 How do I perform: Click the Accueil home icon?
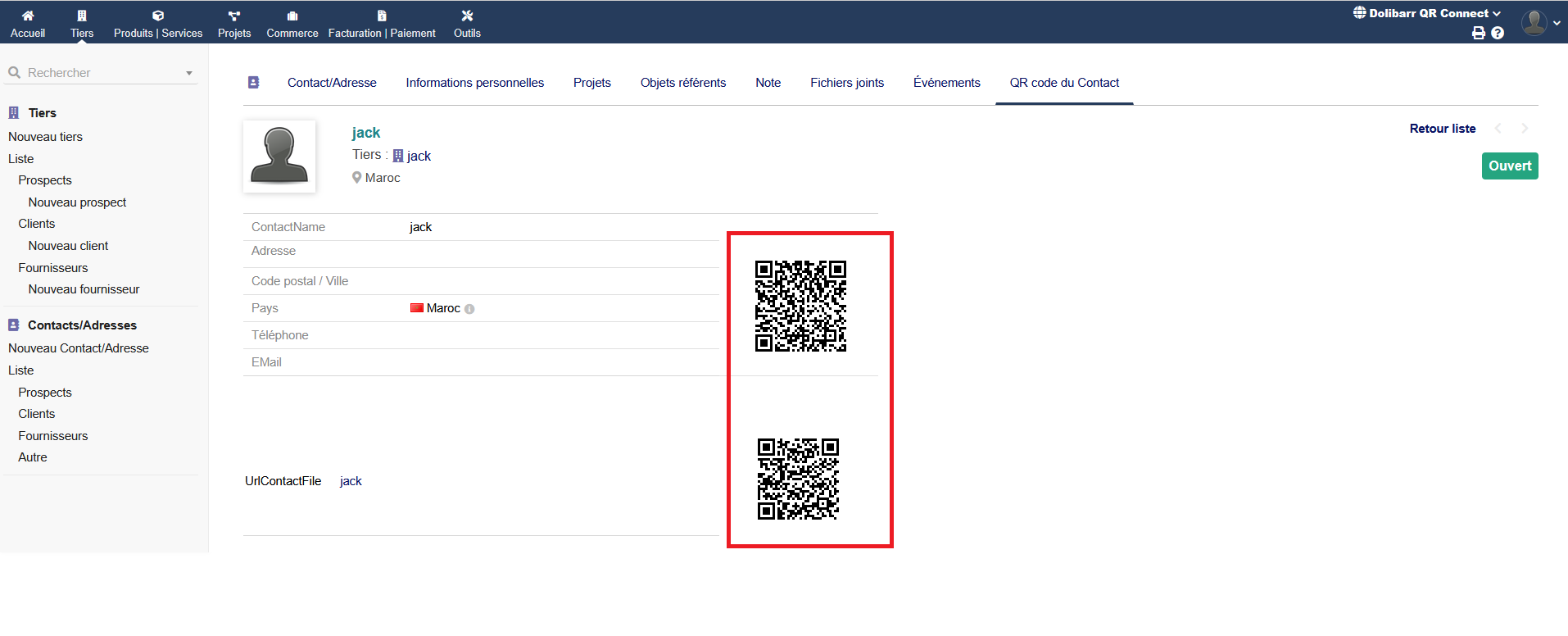pyautogui.click(x=28, y=16)
